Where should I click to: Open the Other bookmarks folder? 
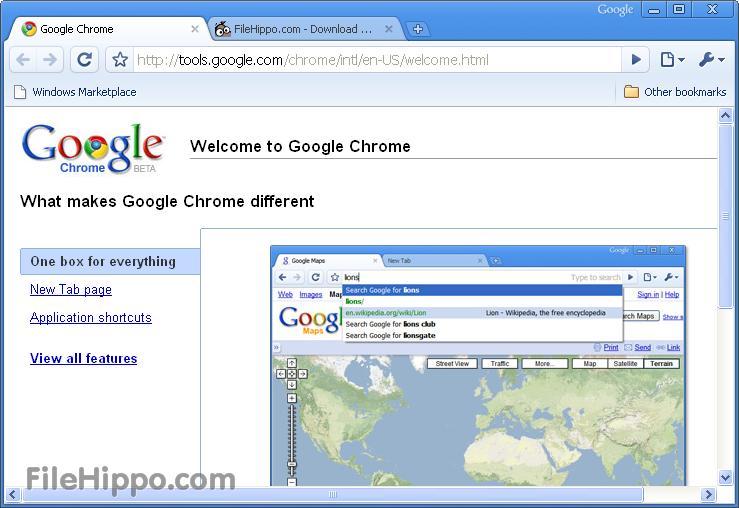(675, 92)
